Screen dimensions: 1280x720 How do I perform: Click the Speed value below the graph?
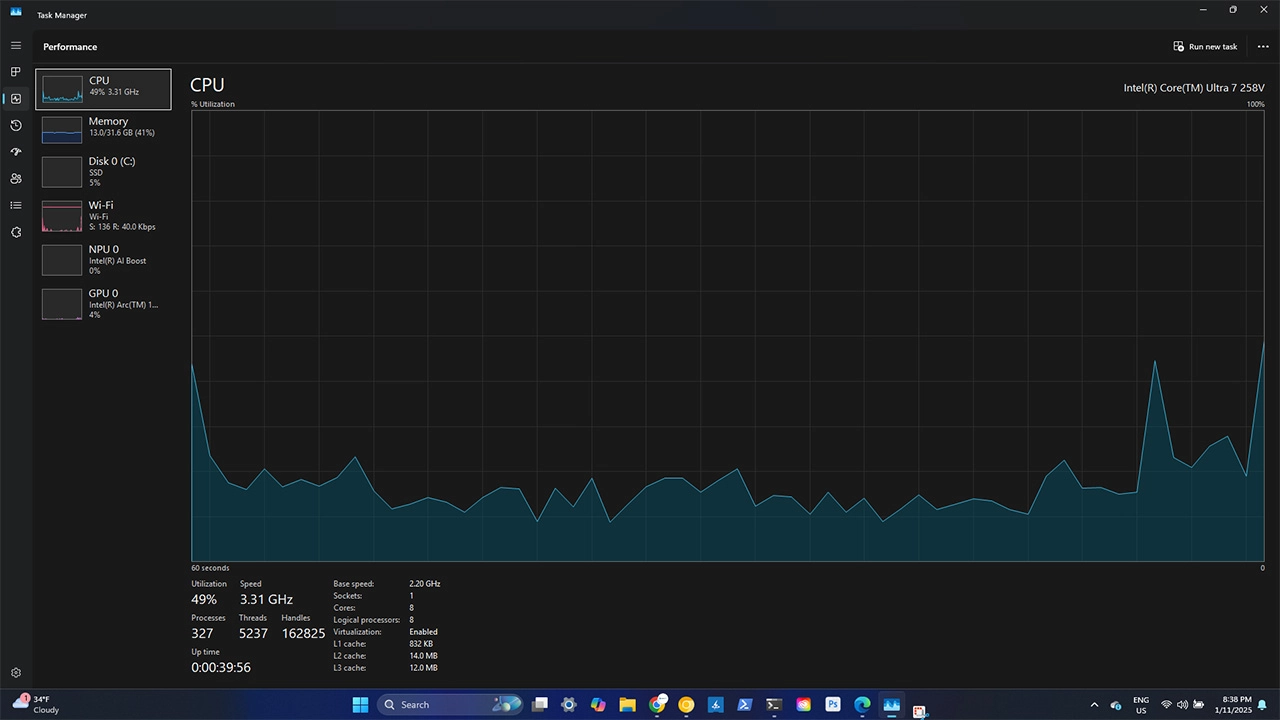266,600
